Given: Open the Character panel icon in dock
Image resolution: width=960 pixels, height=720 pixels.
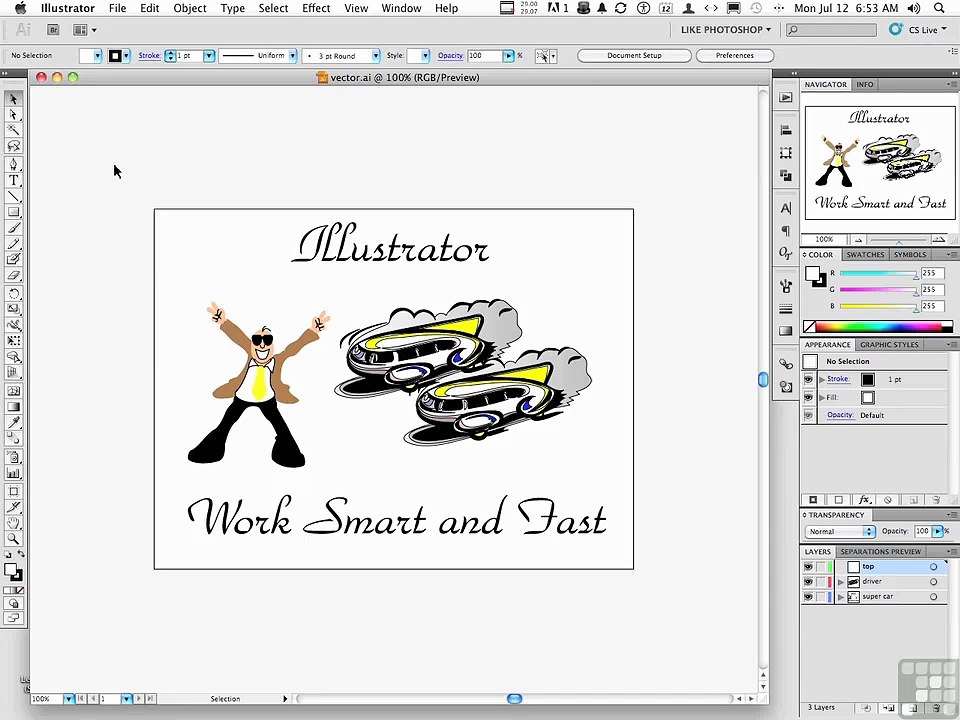Looking at the screenshot, I should [786, 208].
